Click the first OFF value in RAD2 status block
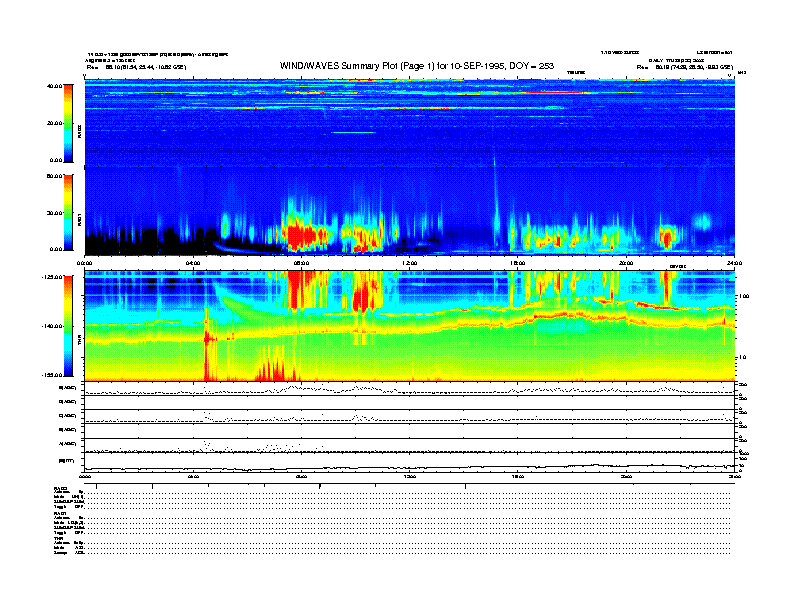792x612 pixels. (79, 506)
